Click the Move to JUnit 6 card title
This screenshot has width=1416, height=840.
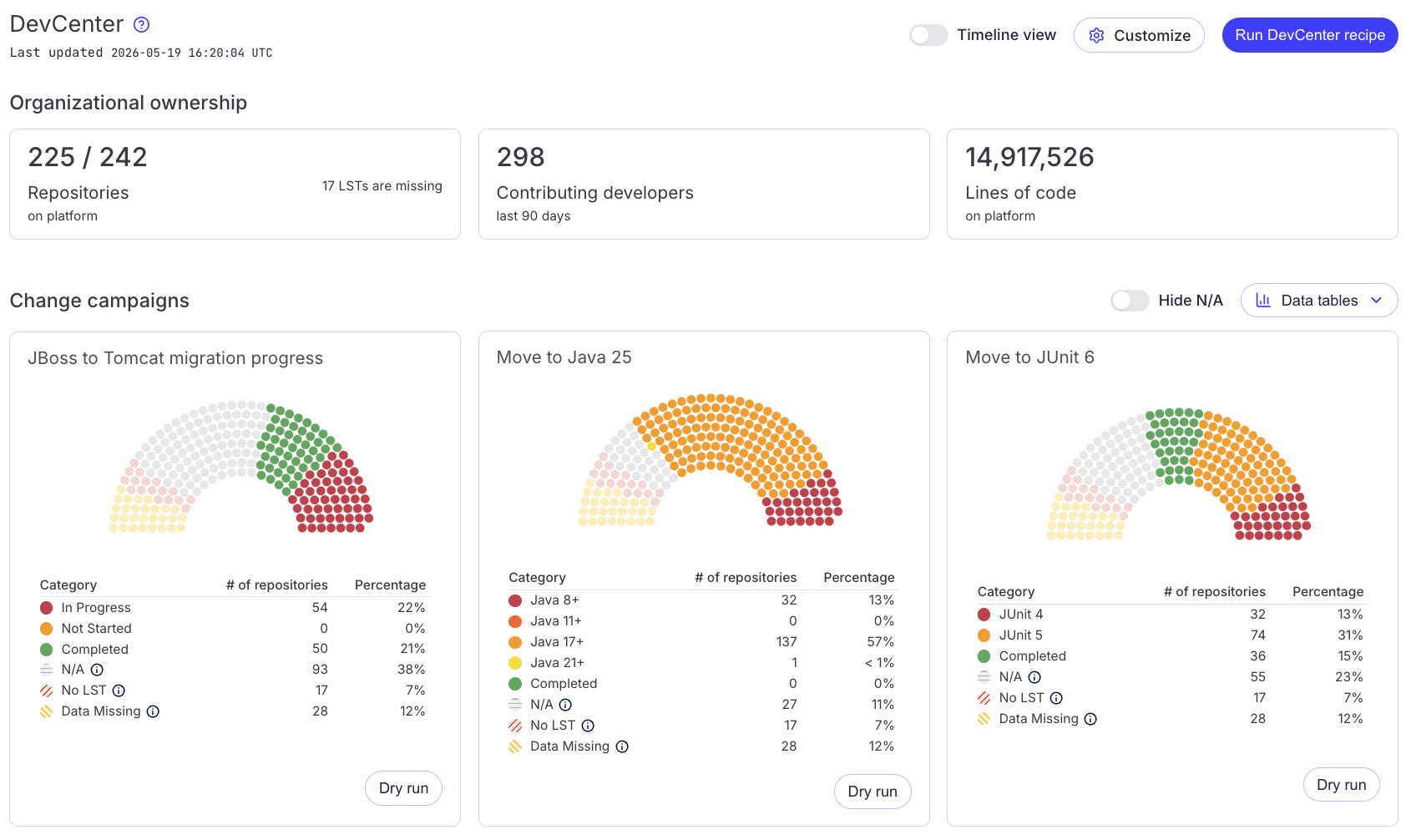1029,357
